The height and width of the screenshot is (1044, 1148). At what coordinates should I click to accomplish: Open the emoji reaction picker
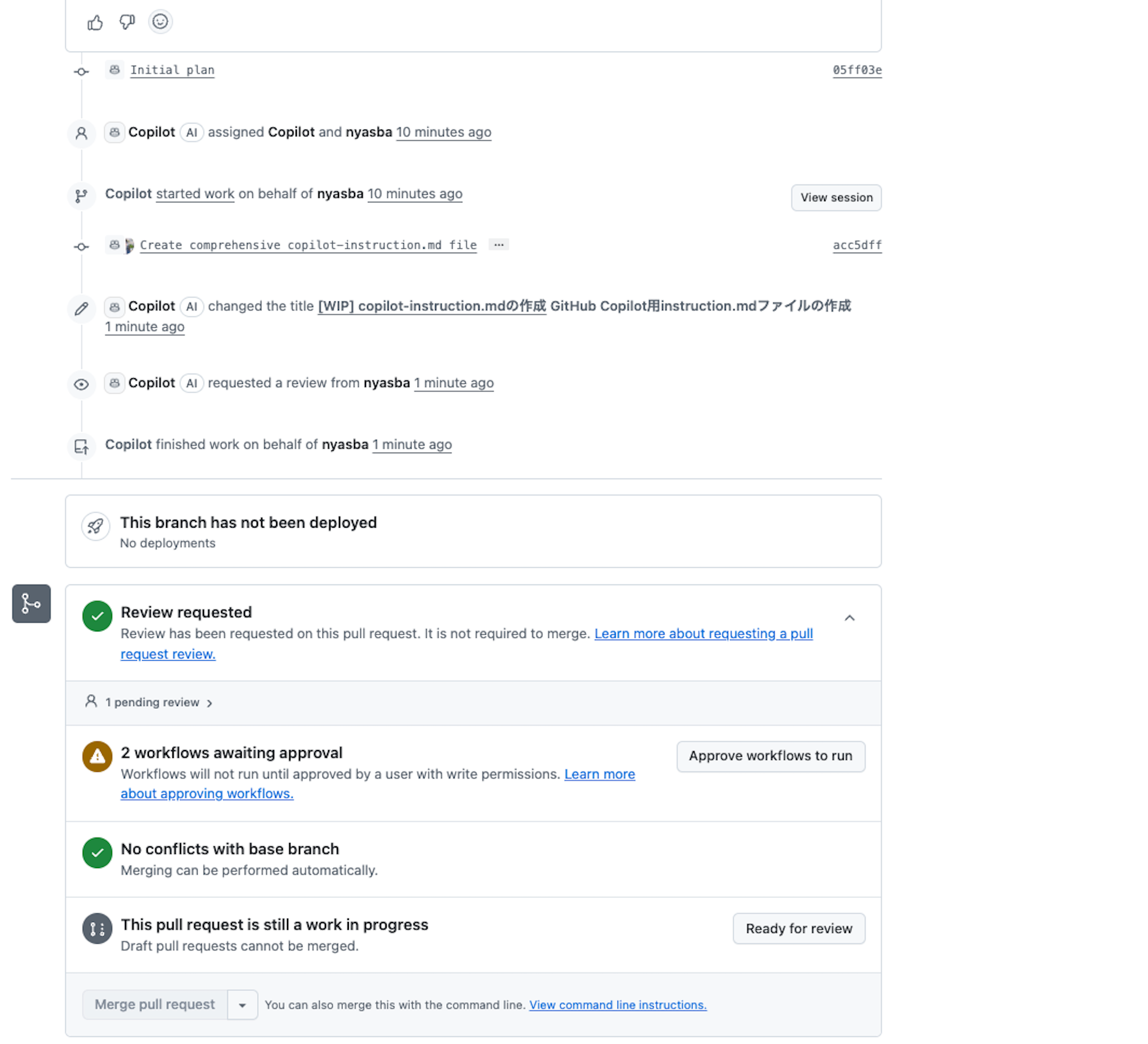(x=160, y=22)
